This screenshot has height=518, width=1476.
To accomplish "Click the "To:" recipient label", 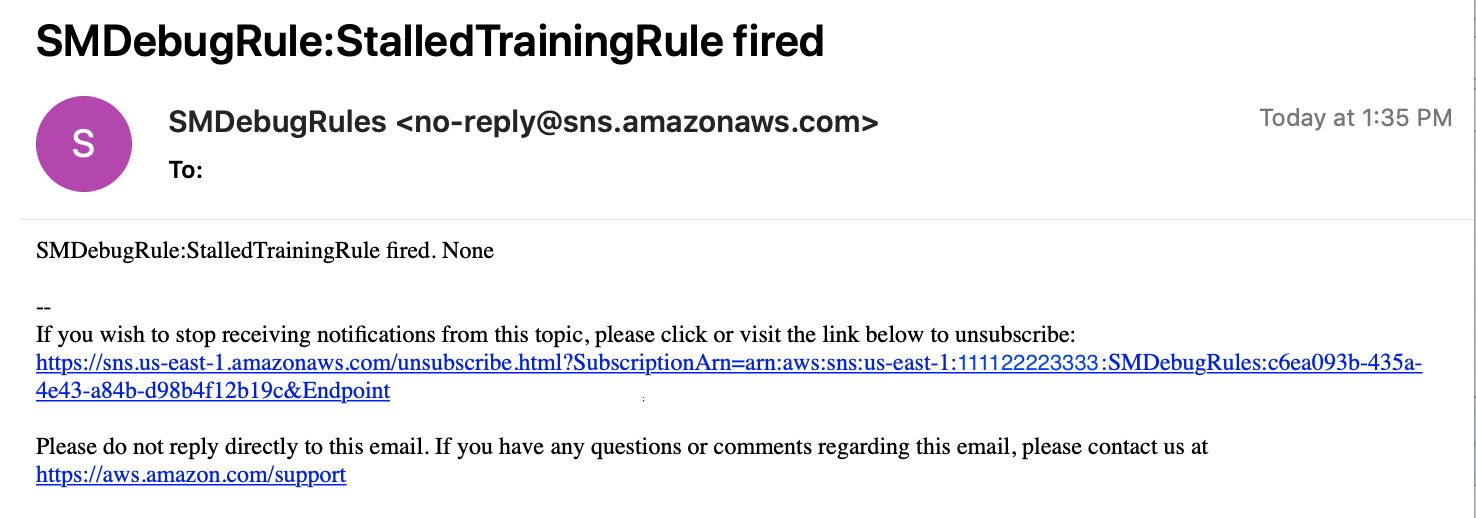I will pyautogui.click(x=186, y=170).
